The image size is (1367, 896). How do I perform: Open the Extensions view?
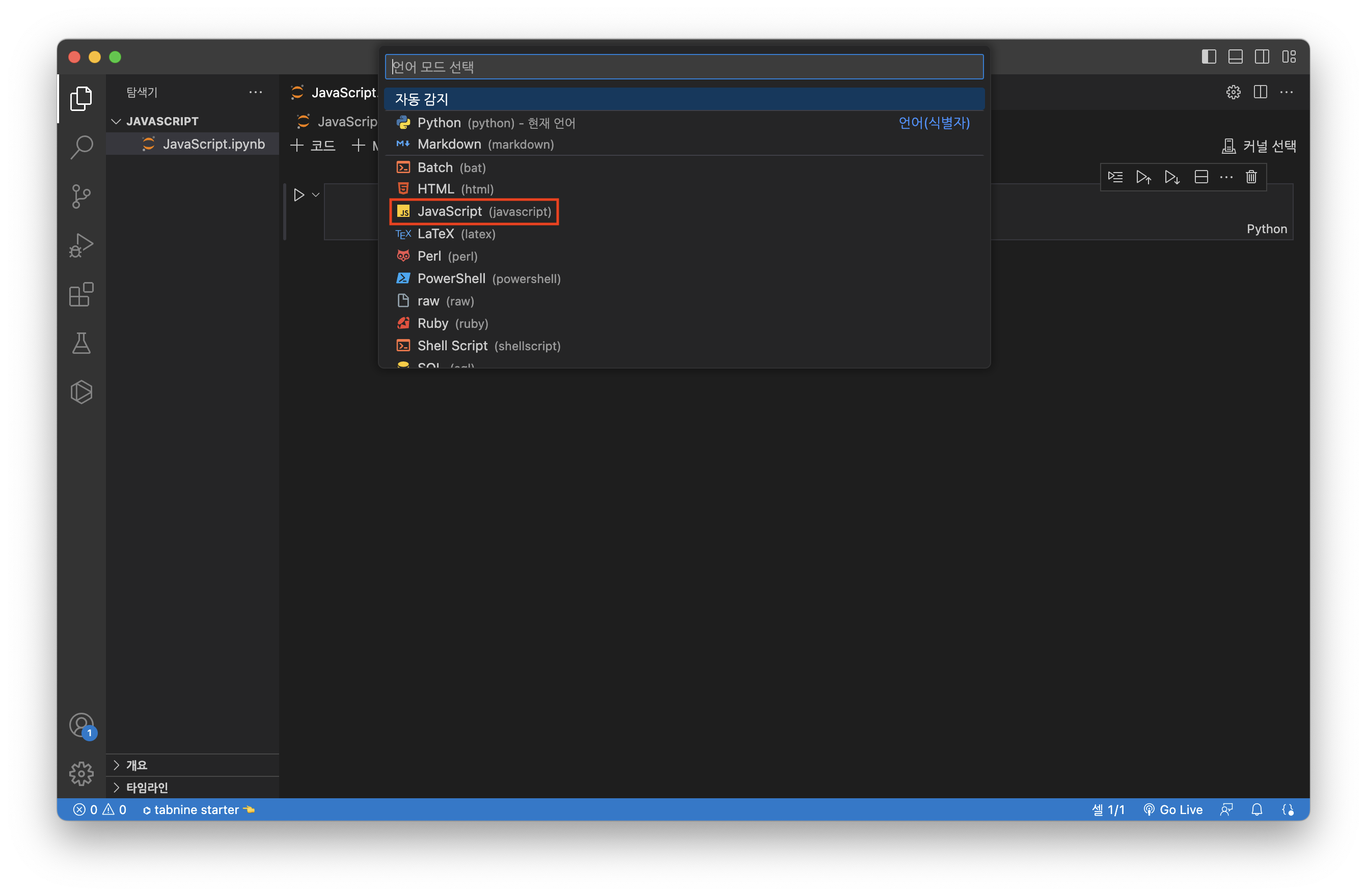click(x=81, y=294)
